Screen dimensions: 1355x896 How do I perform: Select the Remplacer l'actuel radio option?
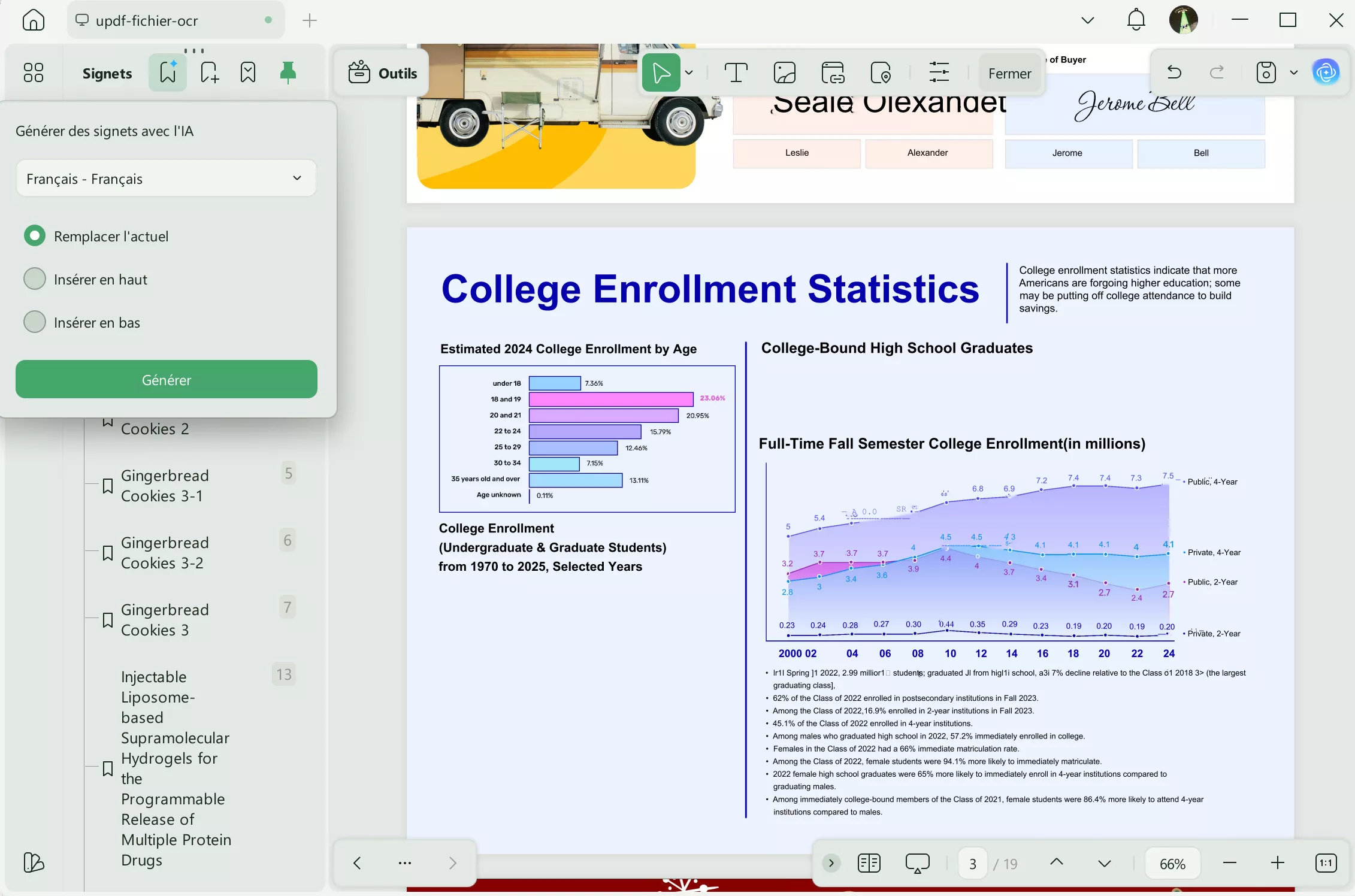pyautogui.click(x=35, y=236)
